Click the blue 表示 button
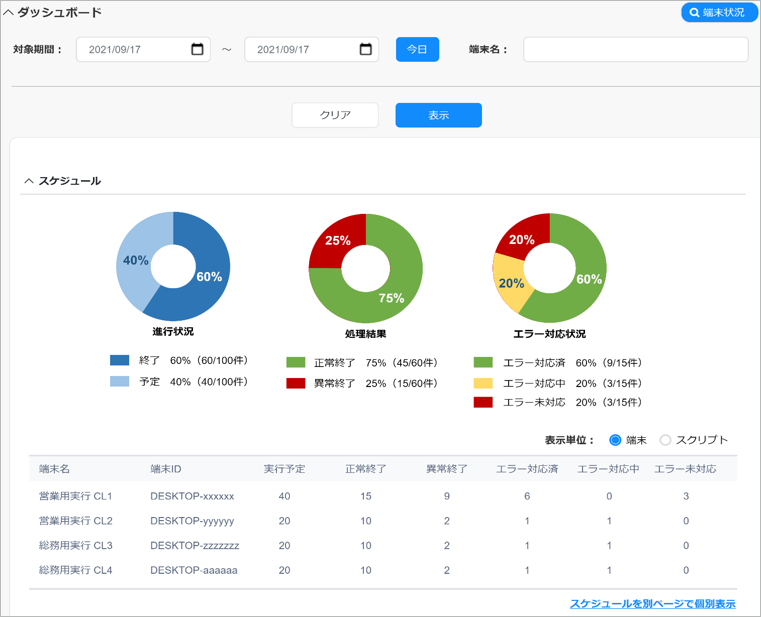The image size is (761, 617). [438, 115]
